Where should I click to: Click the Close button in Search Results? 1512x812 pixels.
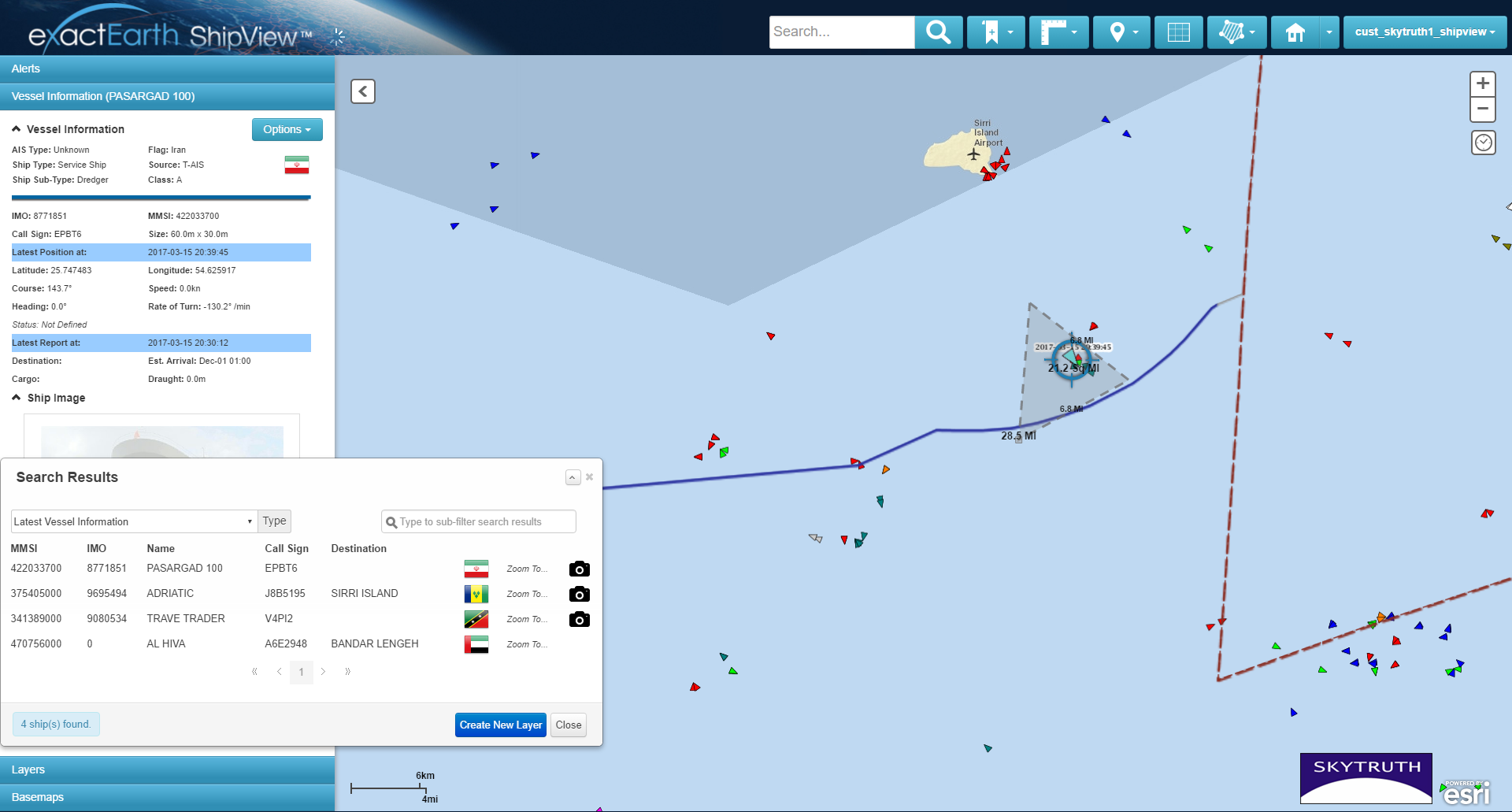point(569,725)
